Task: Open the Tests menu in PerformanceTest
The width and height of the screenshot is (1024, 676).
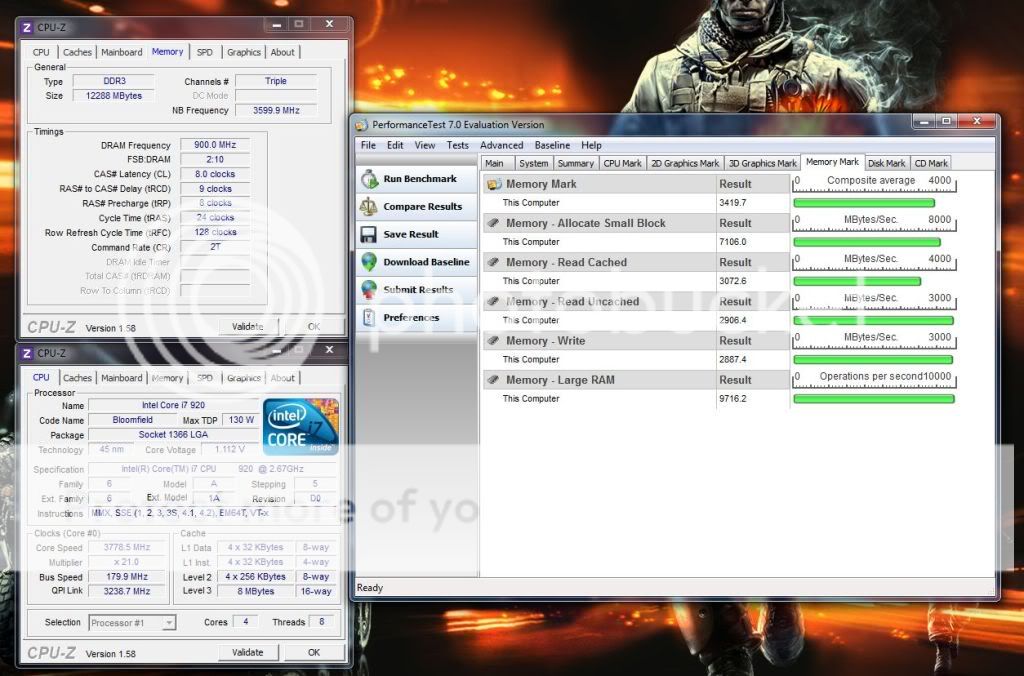Action: coord(457,145)
